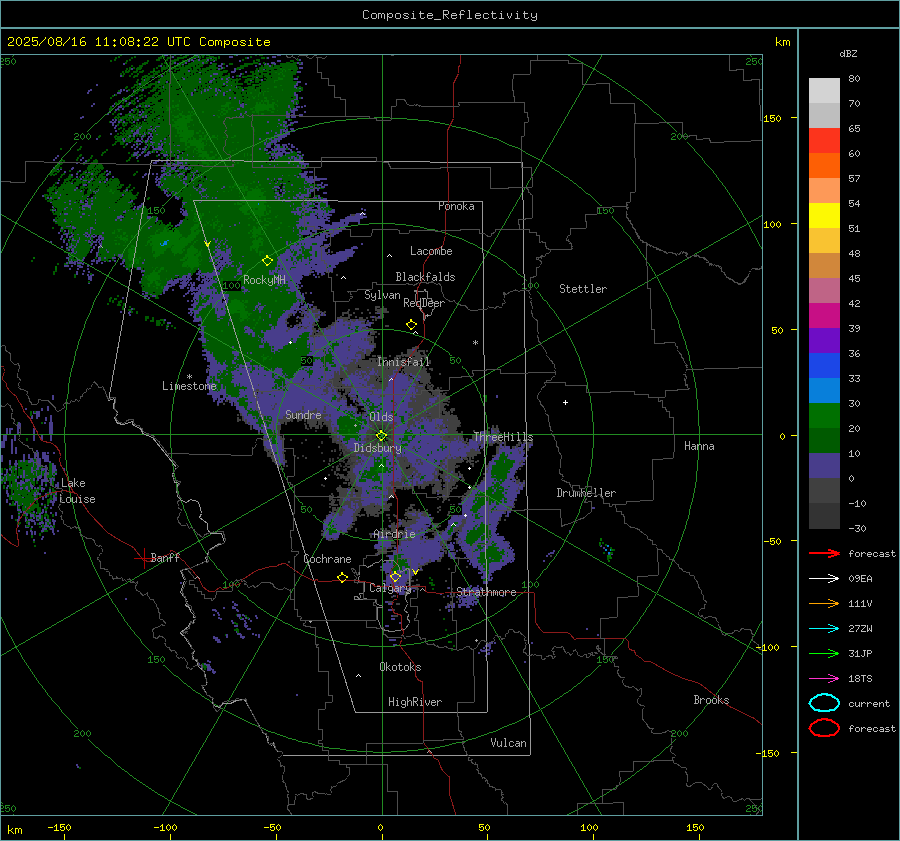This screenshot has width=900, height=841.
Task: Click the yellow radar-center marker above Didsbury
Action: point(382,436)
